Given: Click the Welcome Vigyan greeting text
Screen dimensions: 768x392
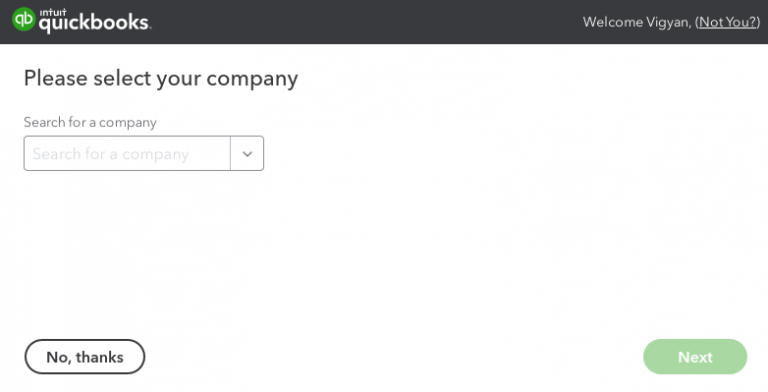Looking at the screenshot, I should pos(637,22).
